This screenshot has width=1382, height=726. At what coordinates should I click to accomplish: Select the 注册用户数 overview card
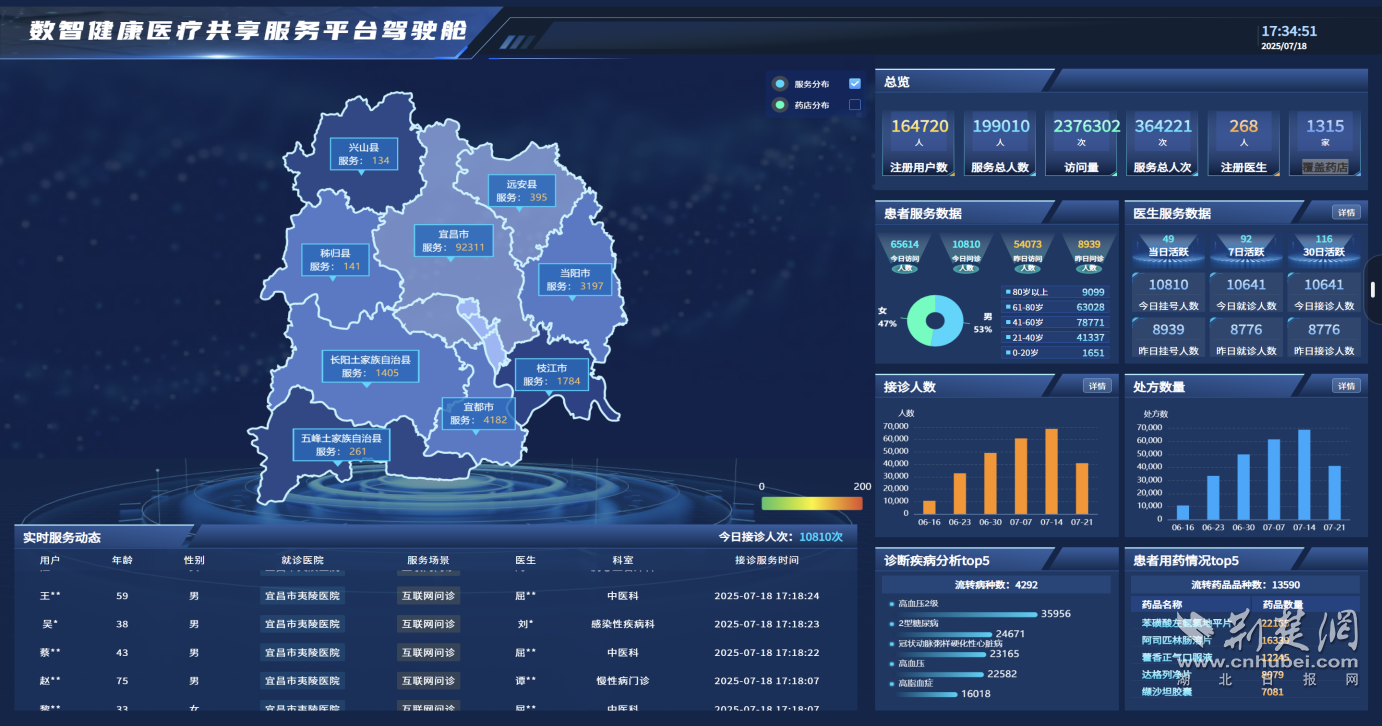click(x=919, y=144)
